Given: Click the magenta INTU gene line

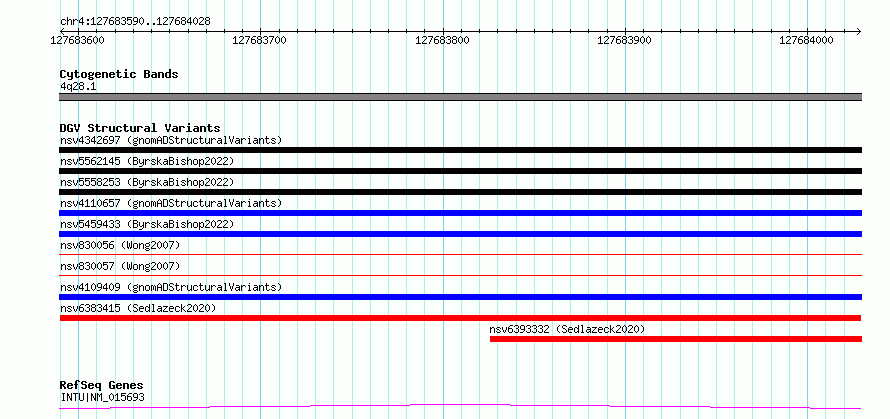Looking at the screenshot, I should point(460,407).
